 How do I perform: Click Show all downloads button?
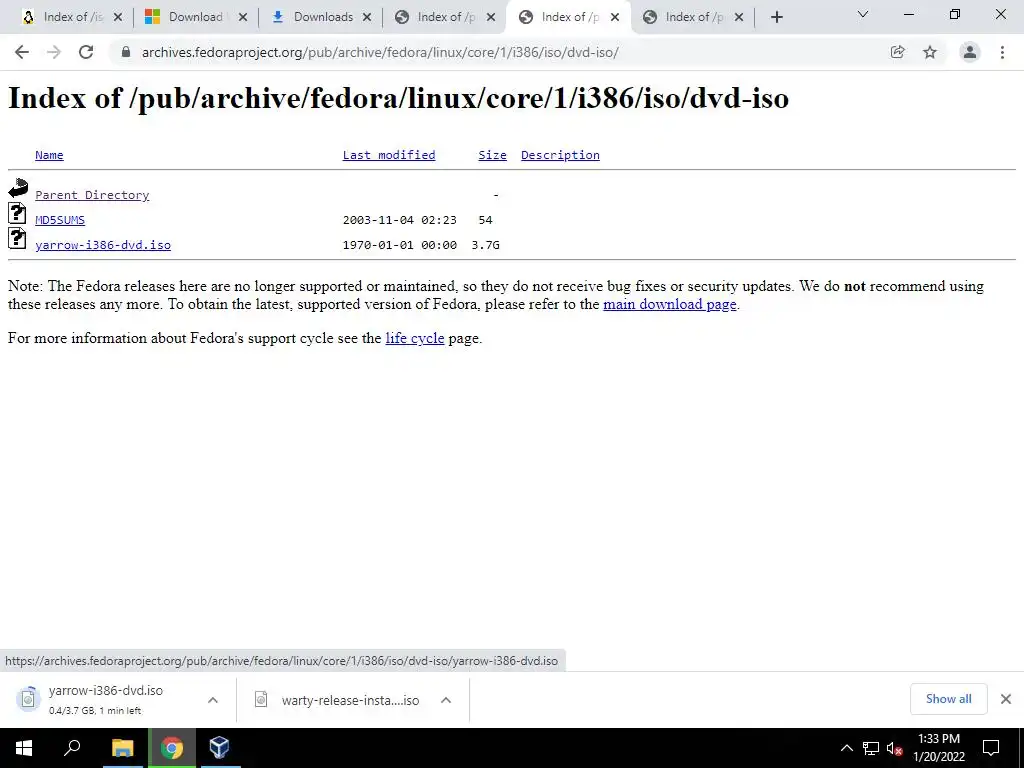click(948, 699)
